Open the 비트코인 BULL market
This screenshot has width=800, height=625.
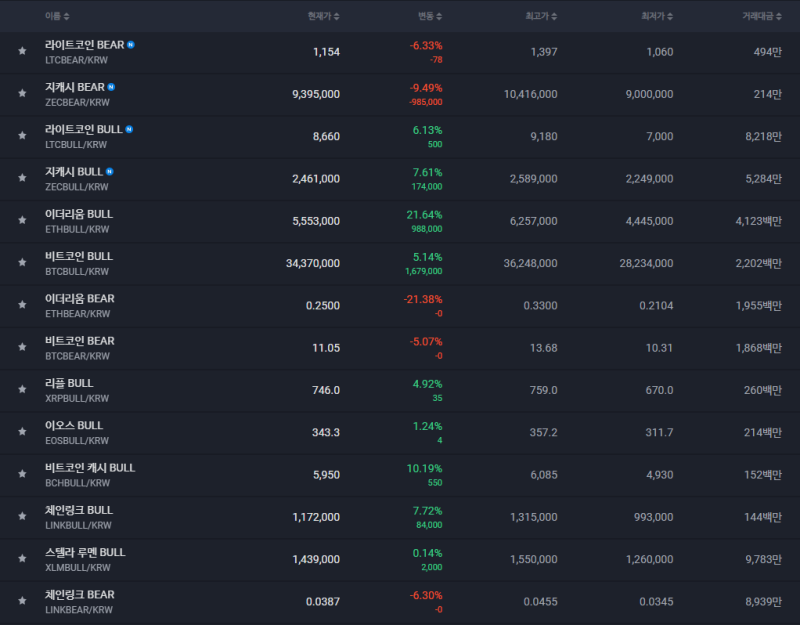click(x=79, y=257)
